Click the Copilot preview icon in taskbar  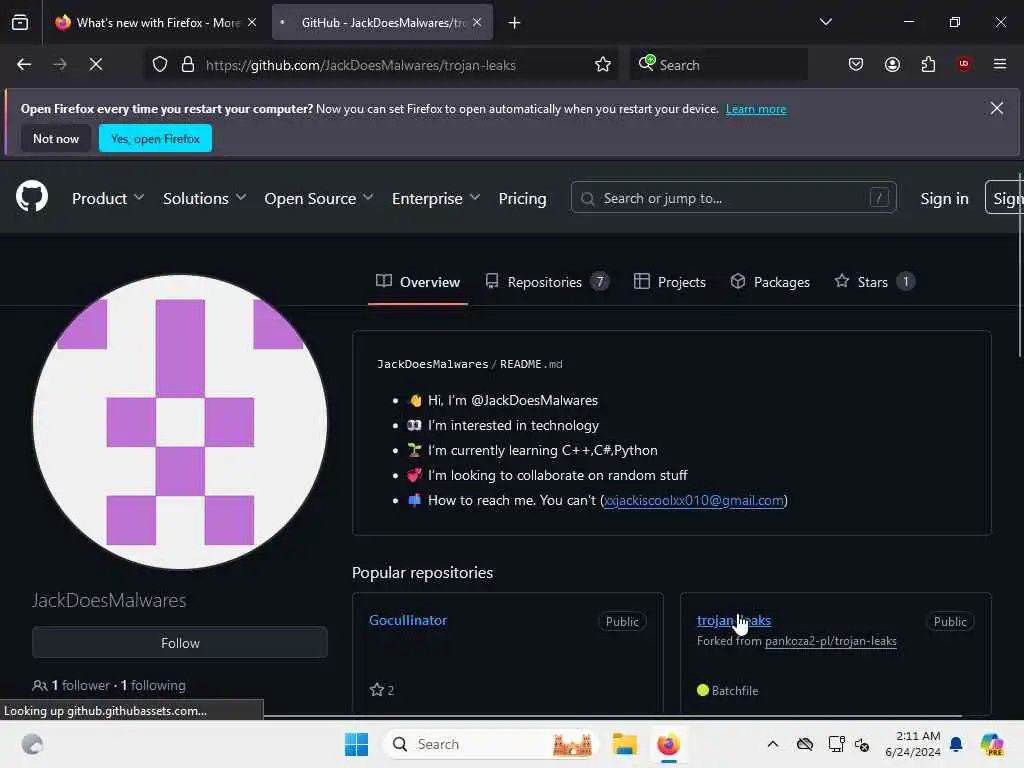[992, 744]
